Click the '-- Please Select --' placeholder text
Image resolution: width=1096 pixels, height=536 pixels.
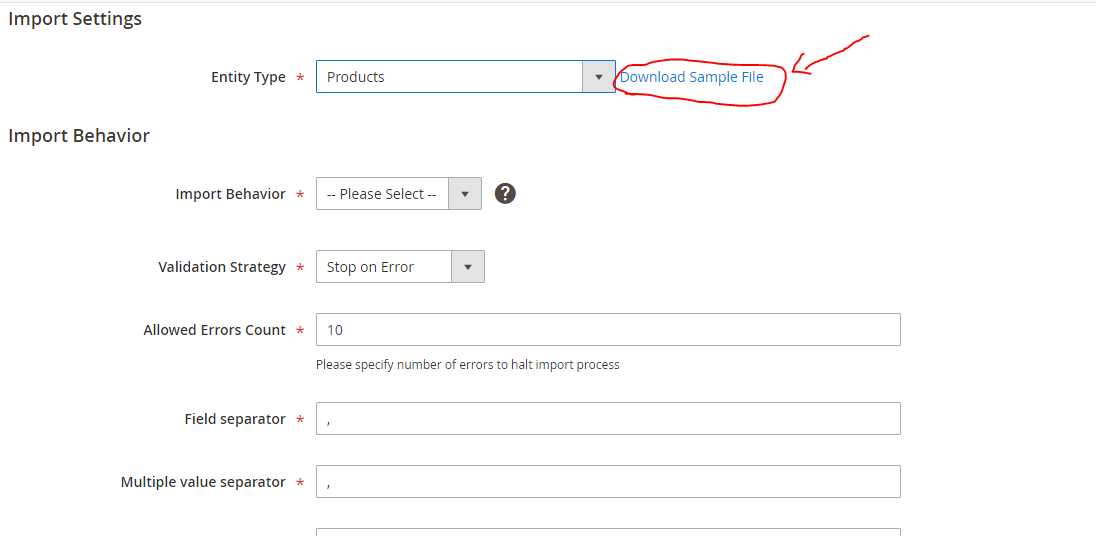coord(381,194)
